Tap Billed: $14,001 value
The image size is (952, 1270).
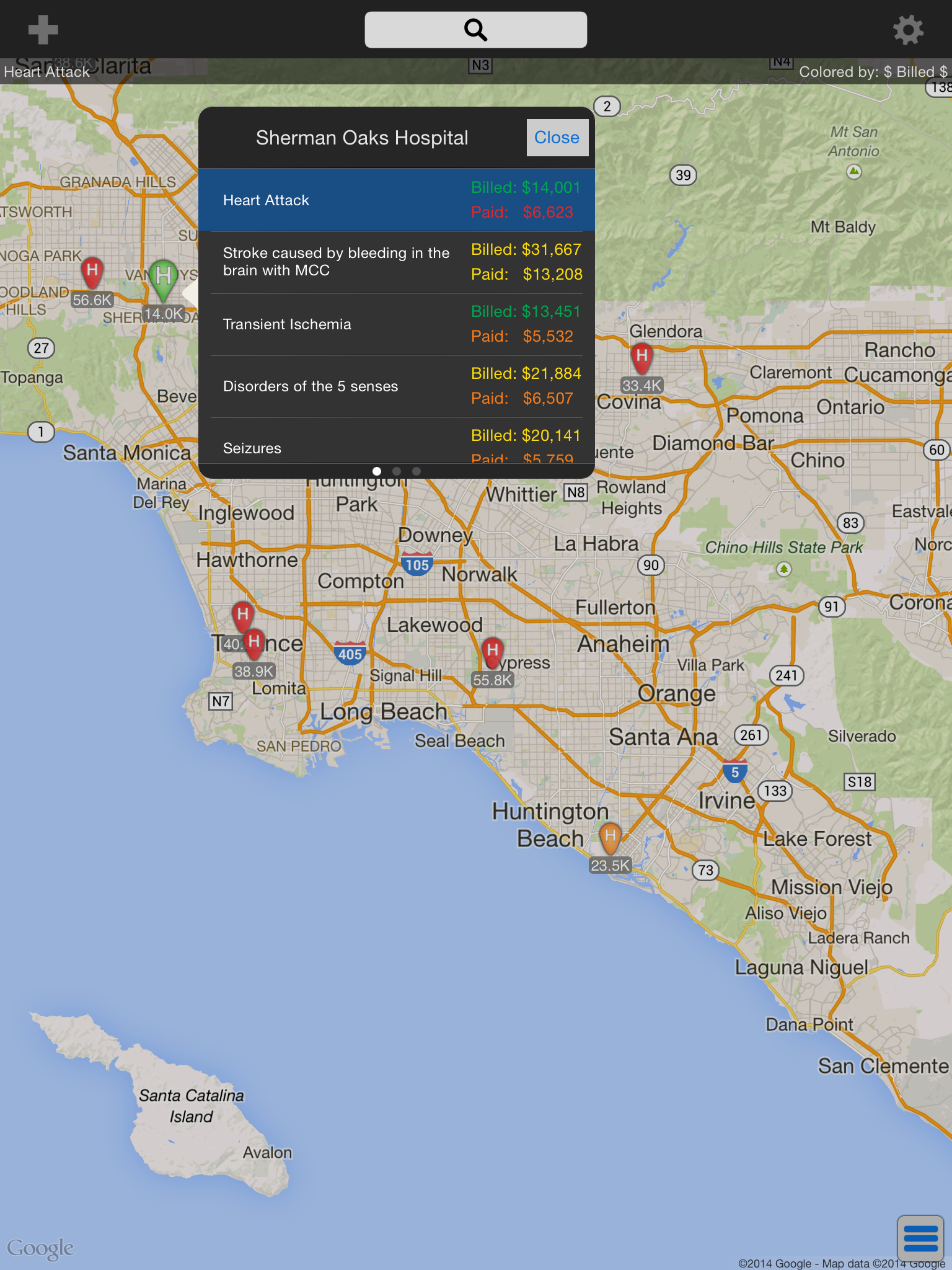[x=526, y=187]
